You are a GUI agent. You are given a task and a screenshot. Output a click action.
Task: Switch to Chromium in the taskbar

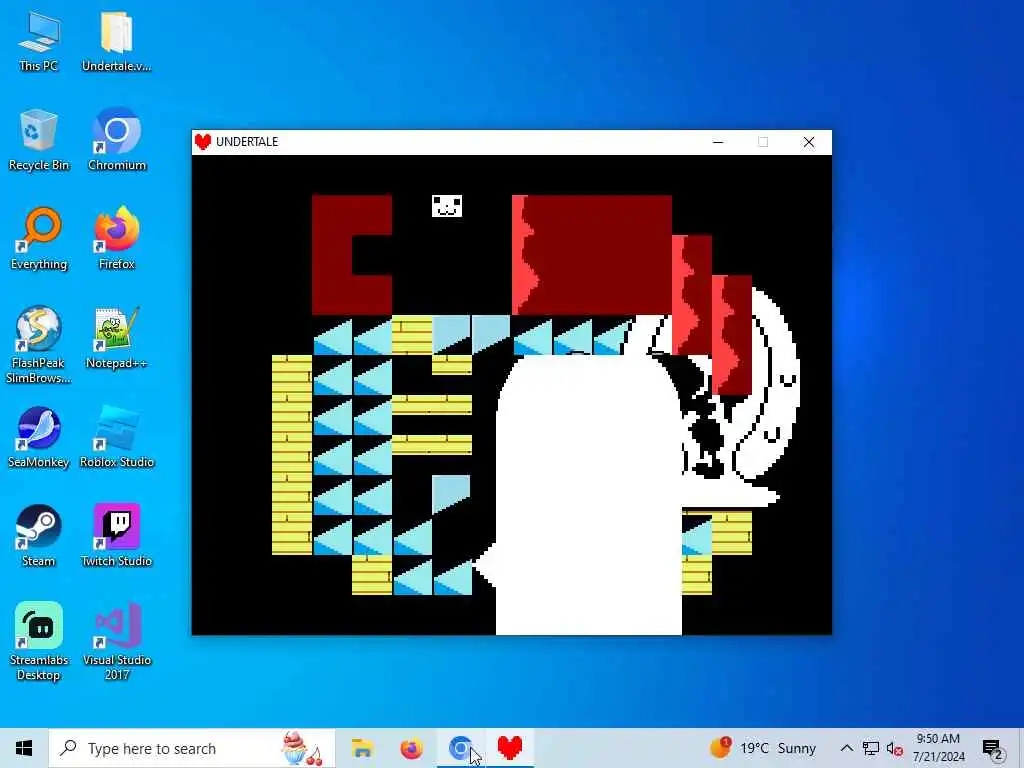click(460, 748)
